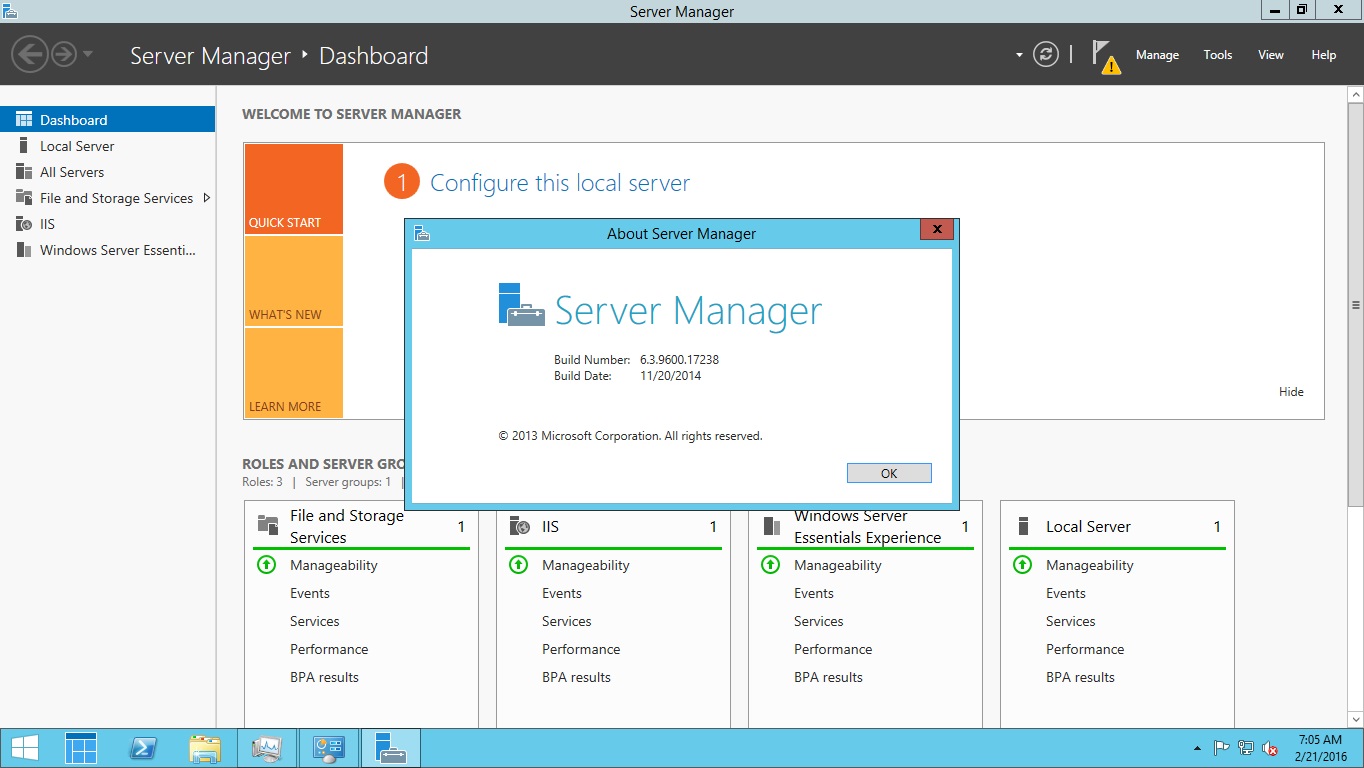Click Windows Server Essentials tile icon

pos(772,526)
